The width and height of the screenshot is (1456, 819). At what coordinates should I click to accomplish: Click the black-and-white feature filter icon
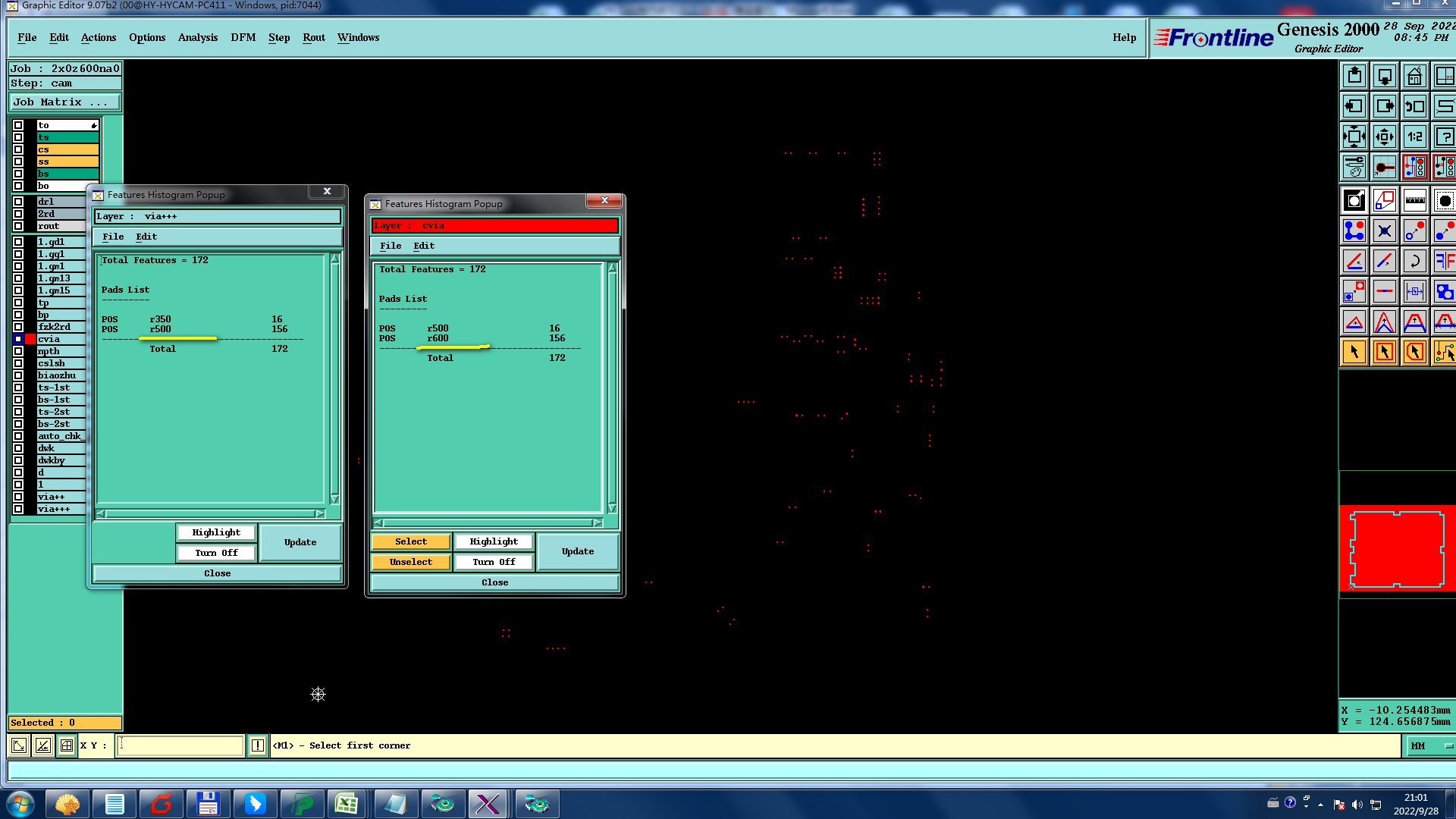[1354, 200]
